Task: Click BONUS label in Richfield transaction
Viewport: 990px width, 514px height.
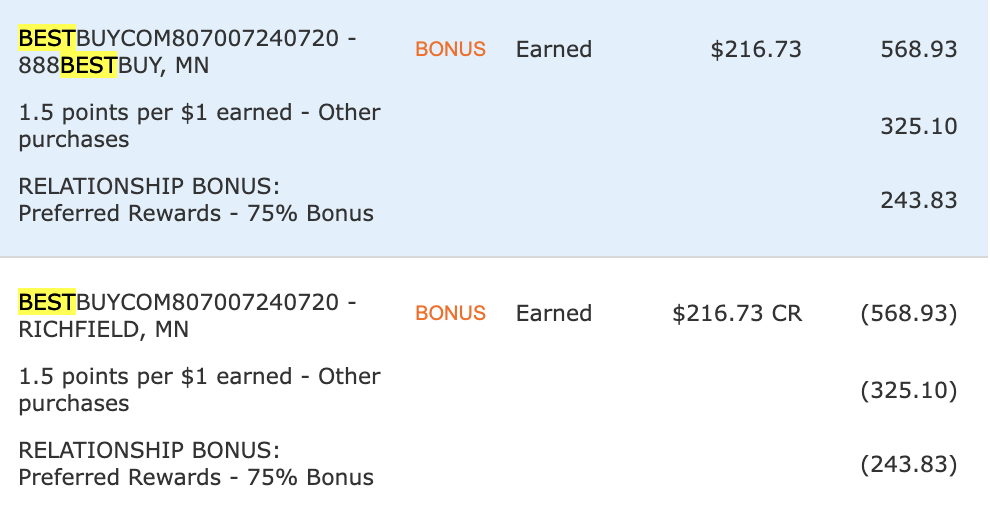Action: coord(450,313)
